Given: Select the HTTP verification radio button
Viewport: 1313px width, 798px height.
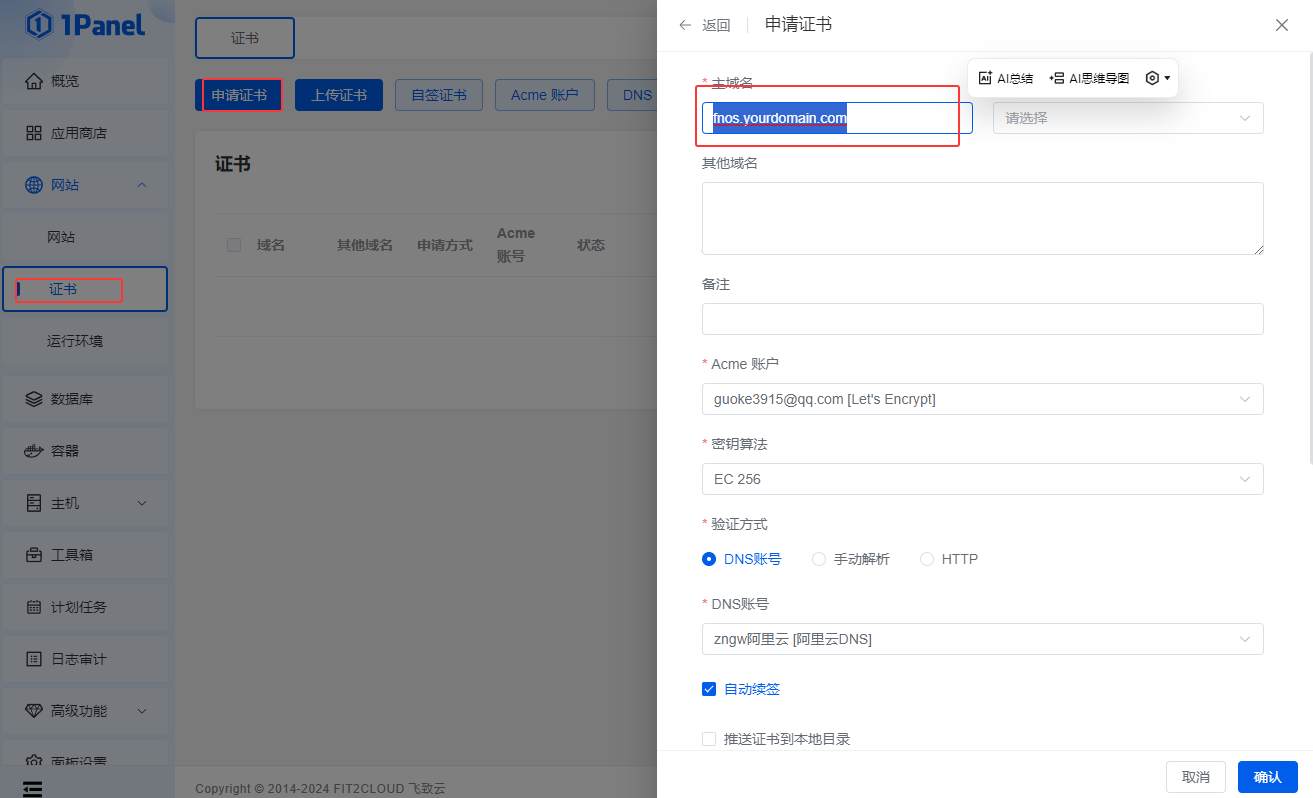Looking at the screenshot, I should [927, 559].
